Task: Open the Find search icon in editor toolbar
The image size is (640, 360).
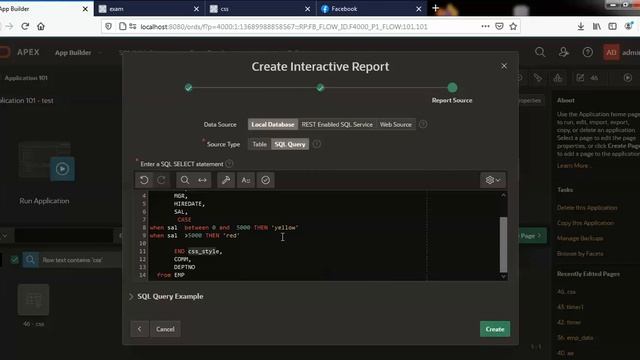Action: (185, 180)
